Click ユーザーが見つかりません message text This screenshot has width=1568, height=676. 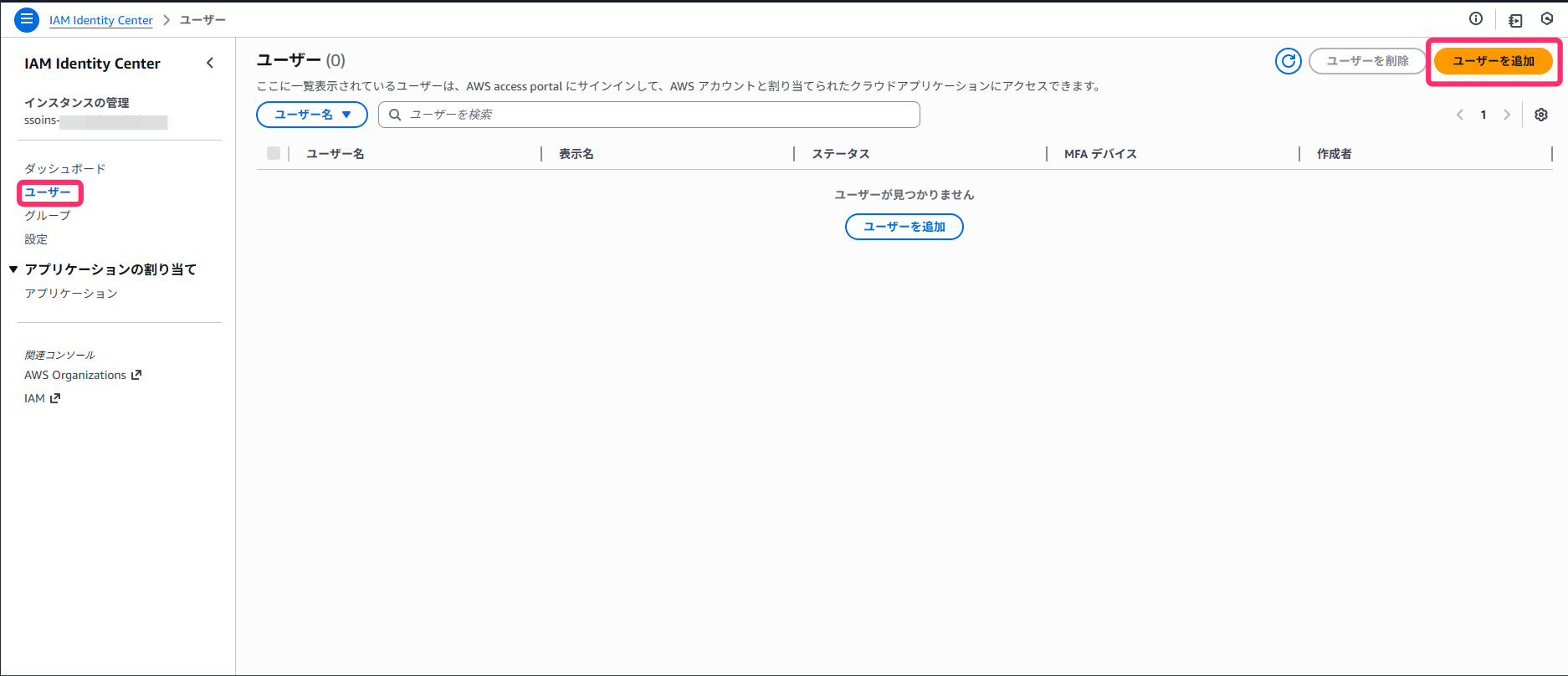(x=904, y=195)
